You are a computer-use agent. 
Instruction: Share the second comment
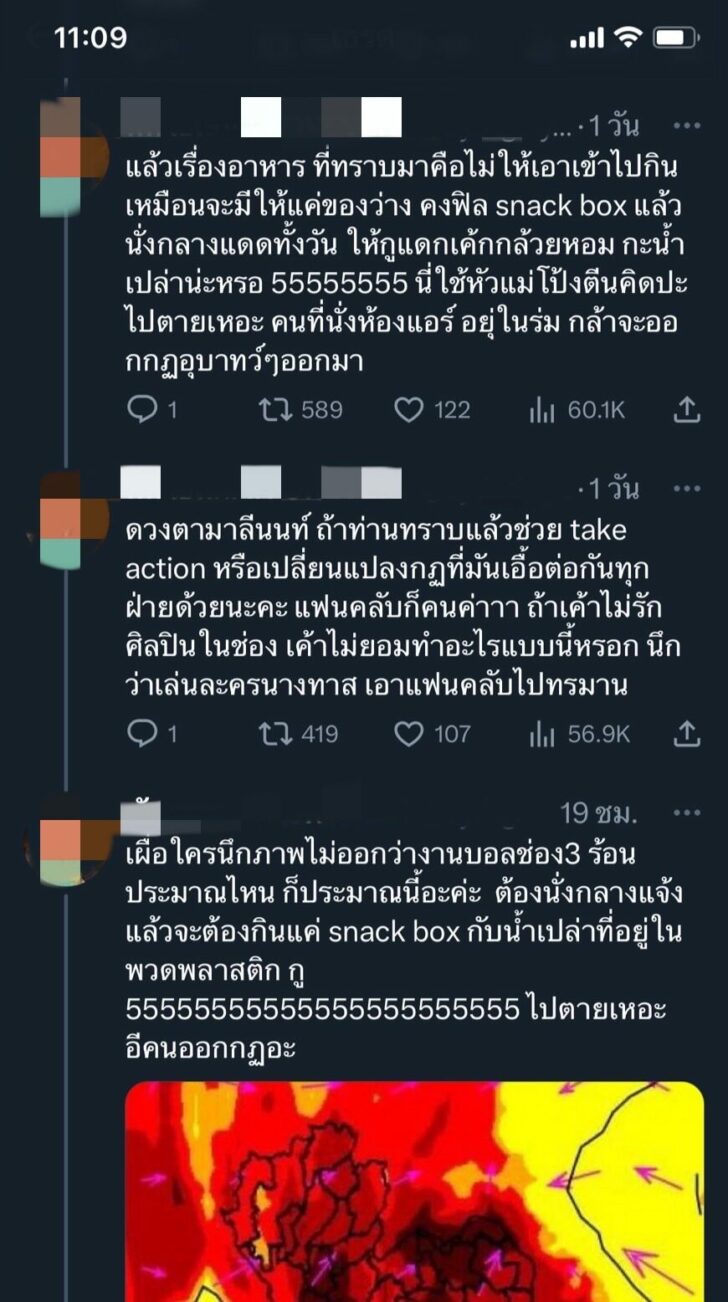(687, 735)
